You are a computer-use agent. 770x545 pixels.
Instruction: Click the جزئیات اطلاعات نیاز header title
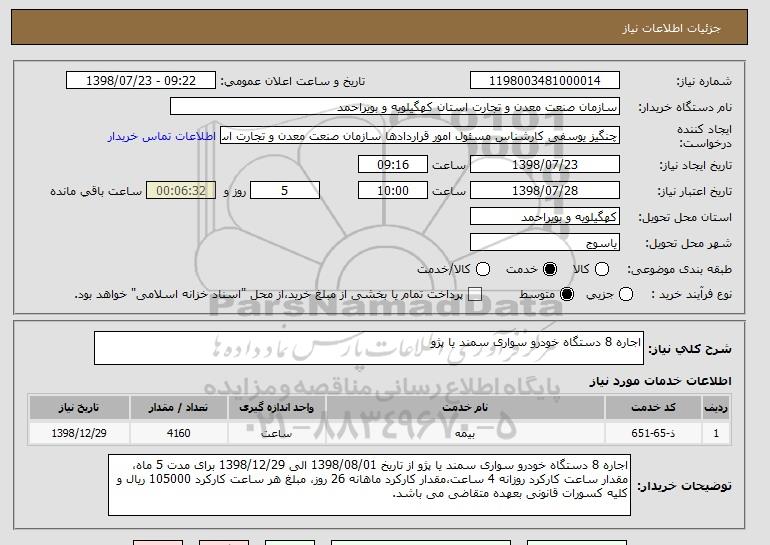pyautogui.click(x=671, y=28)
